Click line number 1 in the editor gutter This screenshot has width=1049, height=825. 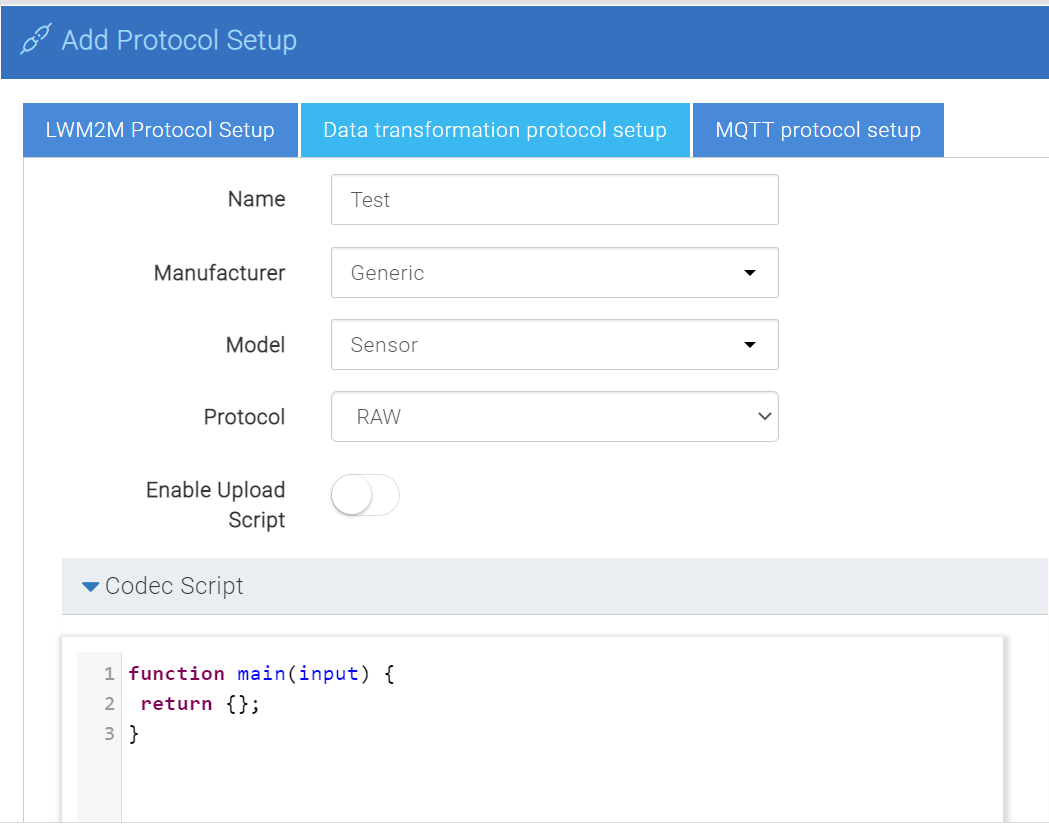(109, 674)
